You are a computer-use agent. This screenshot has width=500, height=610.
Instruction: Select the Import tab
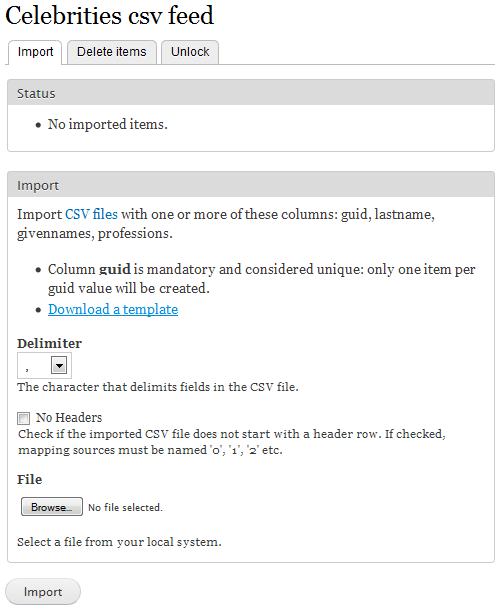[x=35, y=52]
